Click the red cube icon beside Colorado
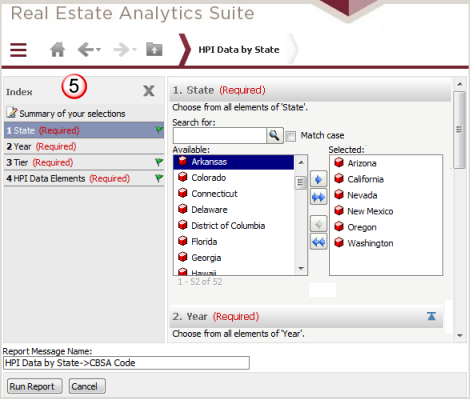This screenshot has height=399, width=470. (182, 177)
